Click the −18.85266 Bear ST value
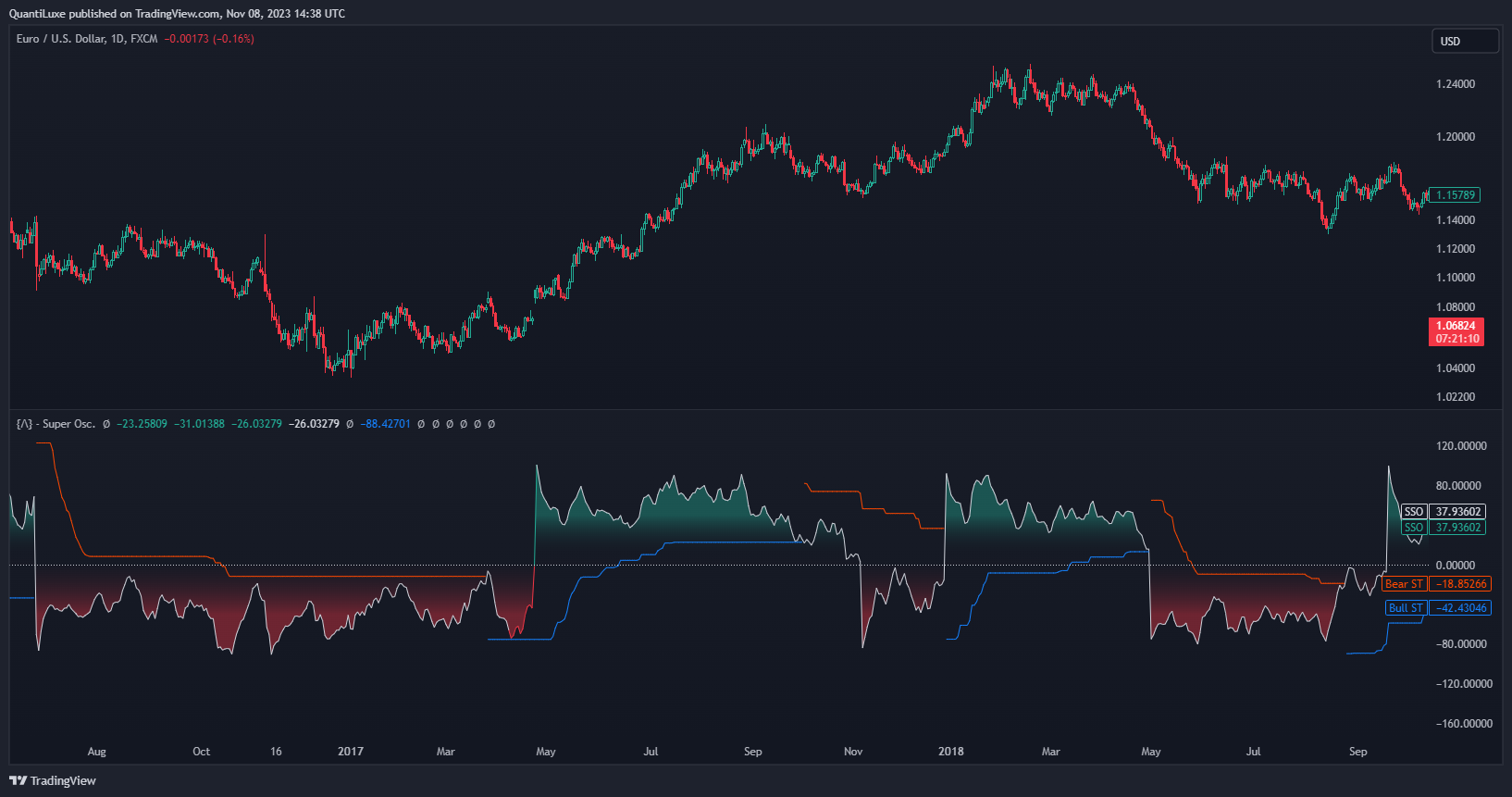Viewport: 1512px width, 797px height. [x=1460, y=584]
